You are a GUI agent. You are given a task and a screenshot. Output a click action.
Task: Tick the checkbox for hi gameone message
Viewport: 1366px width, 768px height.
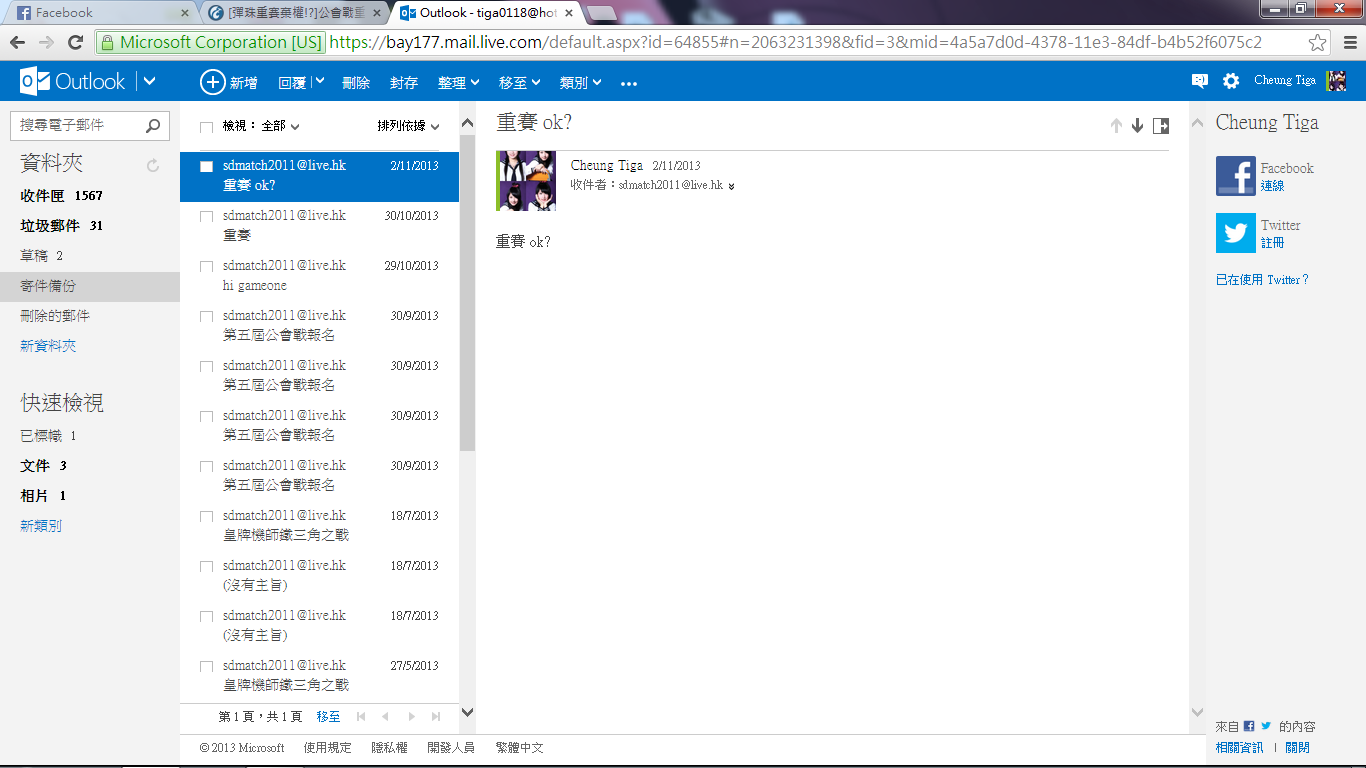tap(206, 266)
